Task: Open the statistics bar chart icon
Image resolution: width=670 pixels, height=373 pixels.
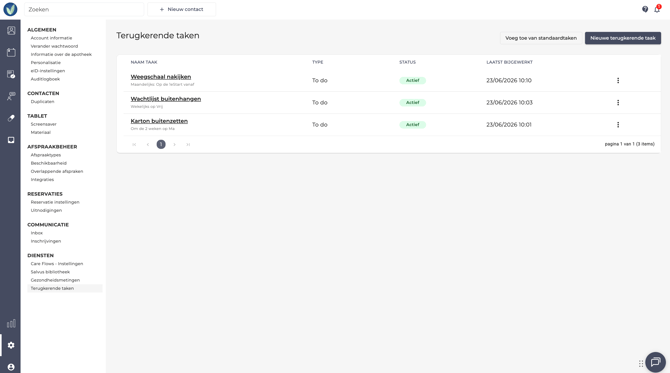Action: (11, 323)
